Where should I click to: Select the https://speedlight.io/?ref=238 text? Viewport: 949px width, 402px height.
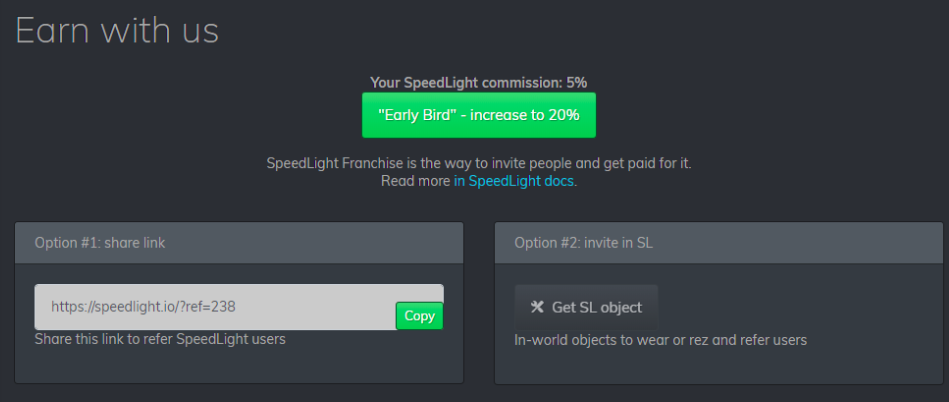(143, 307)
